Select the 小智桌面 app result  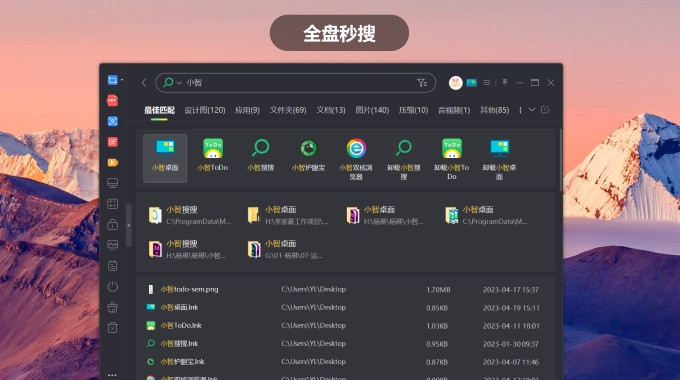click(x=165, y=158)
